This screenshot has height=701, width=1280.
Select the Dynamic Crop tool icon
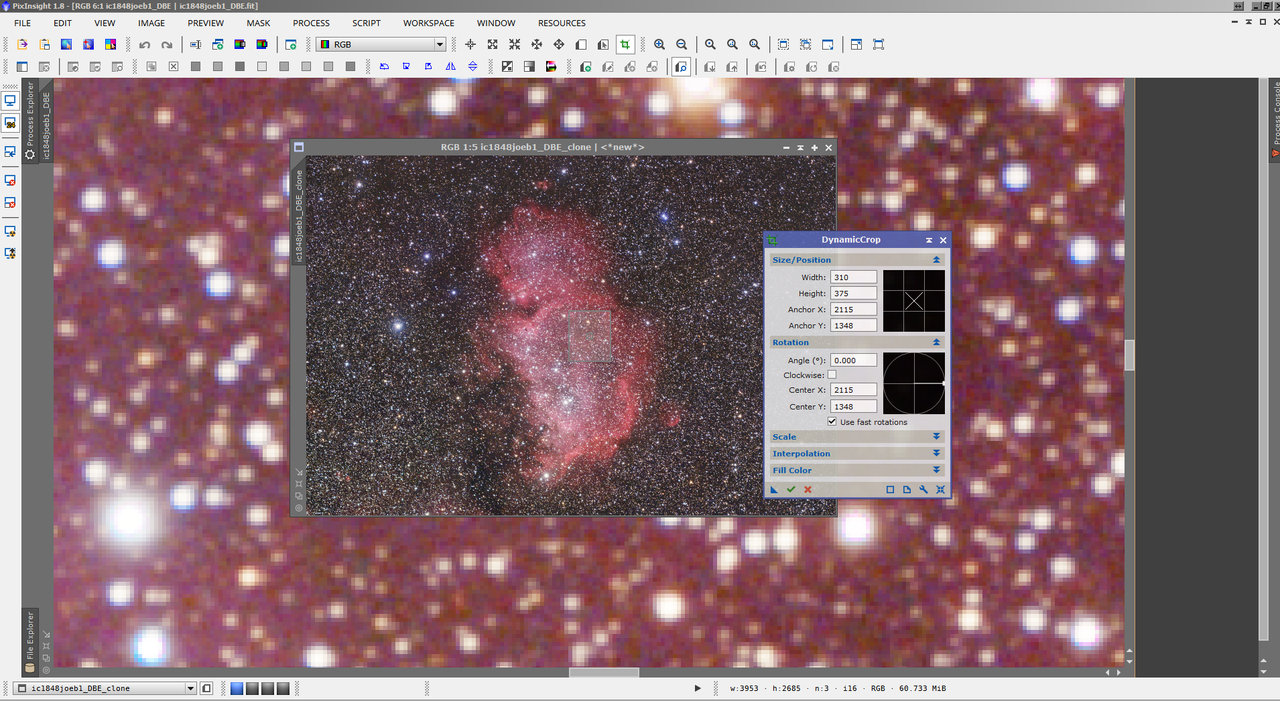click(625, 44)
